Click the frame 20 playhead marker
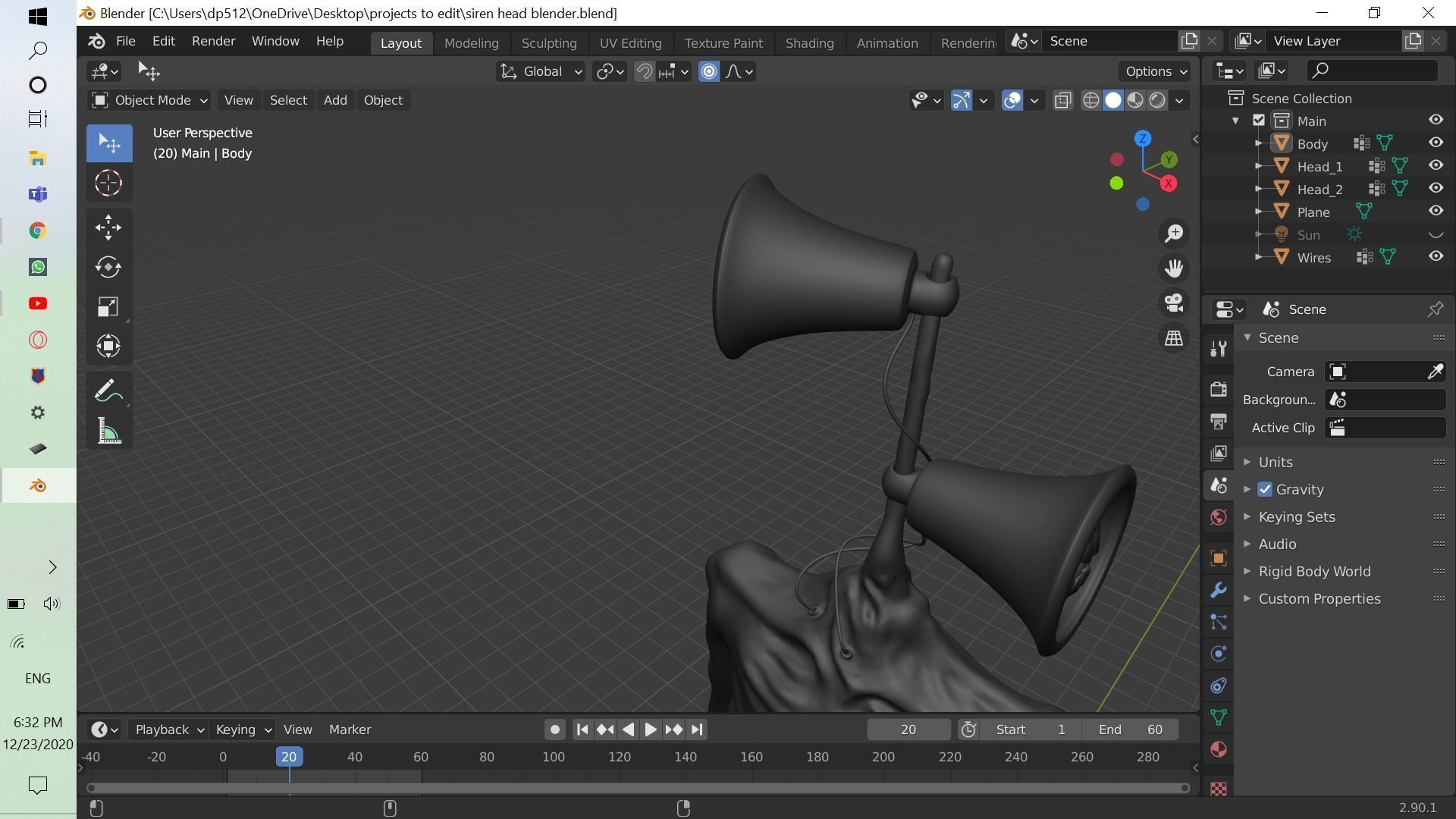Viewport: 1456px width, 819px height. pos(289,757)
